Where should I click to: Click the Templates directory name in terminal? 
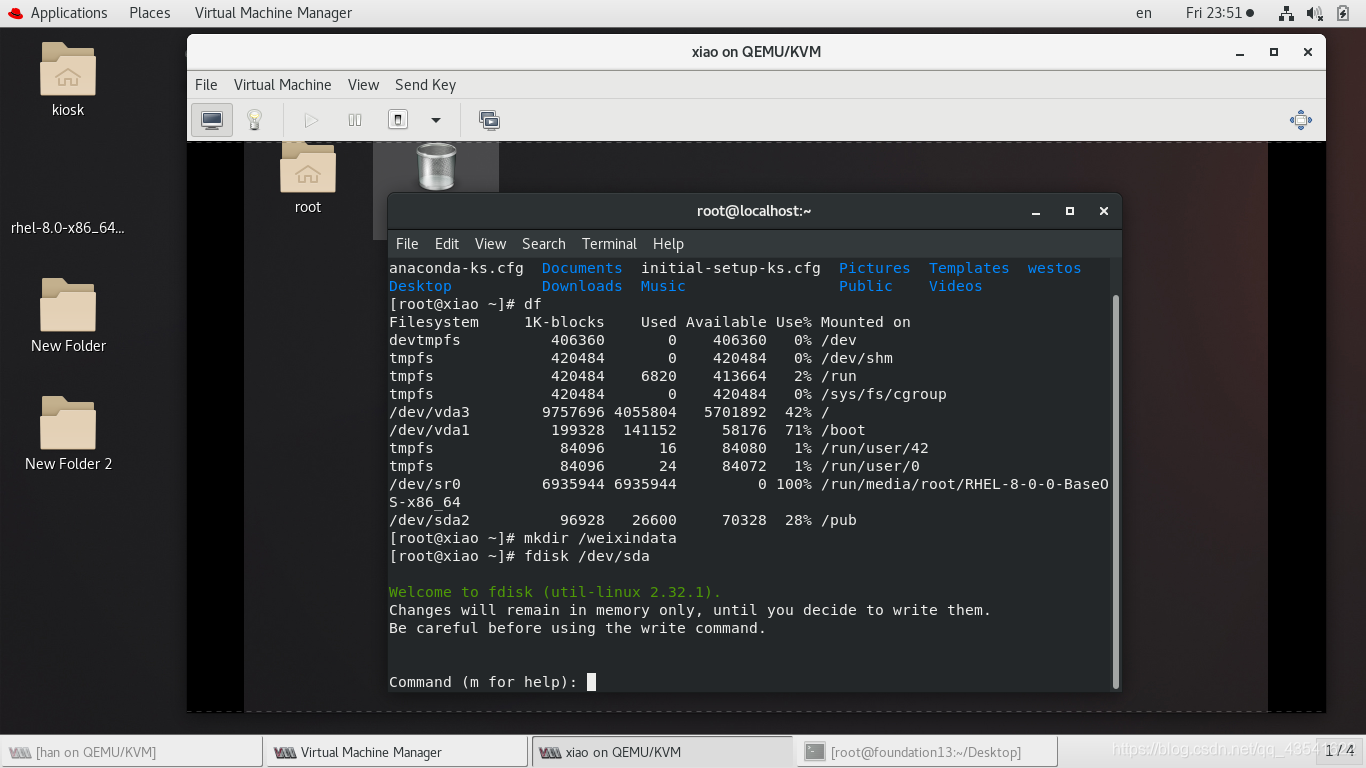pos(969,268)
